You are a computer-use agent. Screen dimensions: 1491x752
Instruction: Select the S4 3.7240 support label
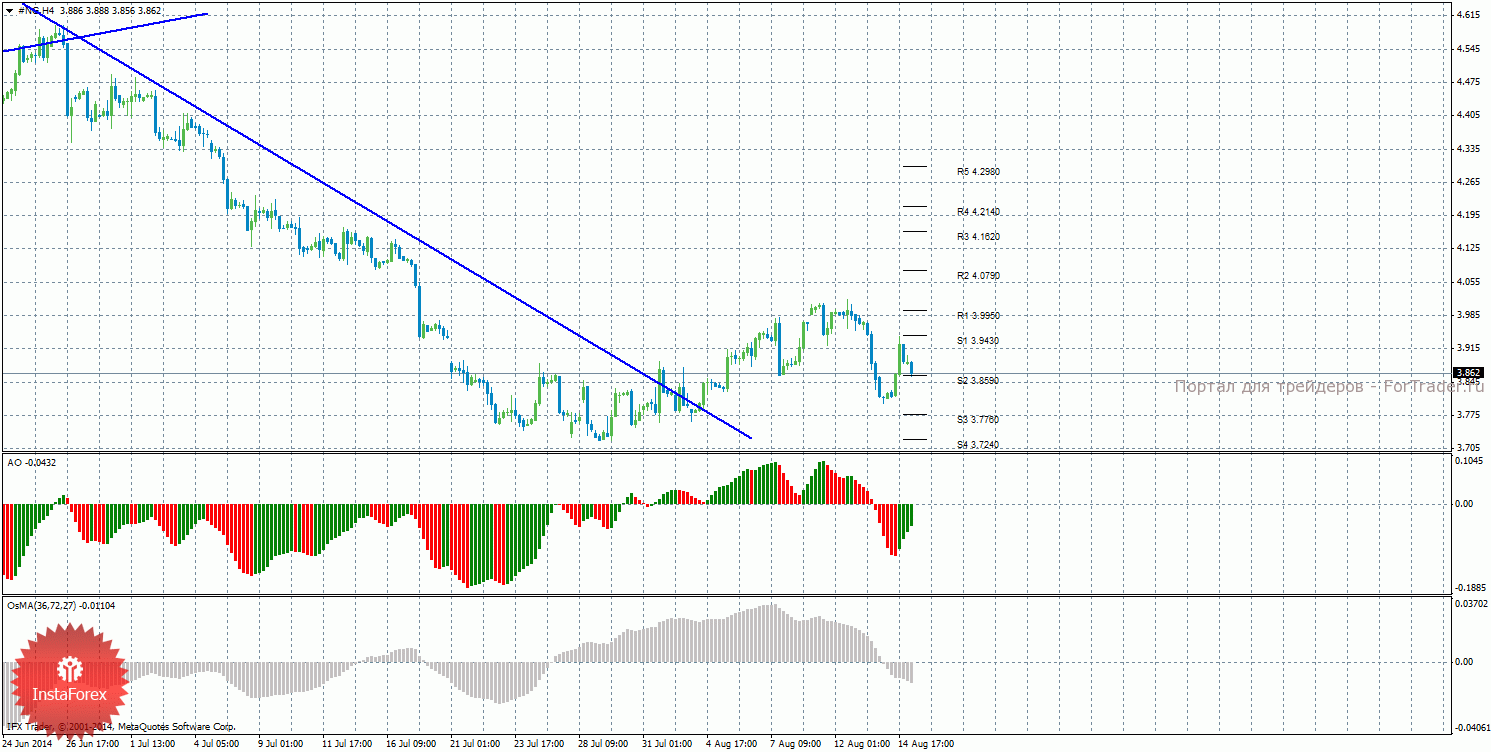pos(978,445)
